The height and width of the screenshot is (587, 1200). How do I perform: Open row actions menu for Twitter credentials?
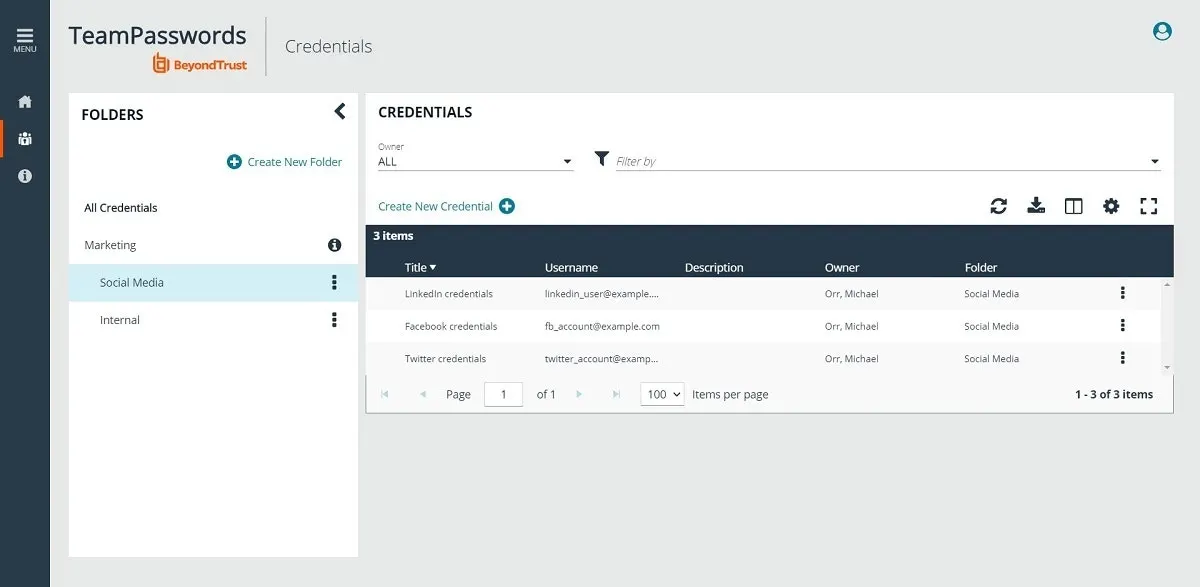pyautogui.click(x=1123, y=357)
